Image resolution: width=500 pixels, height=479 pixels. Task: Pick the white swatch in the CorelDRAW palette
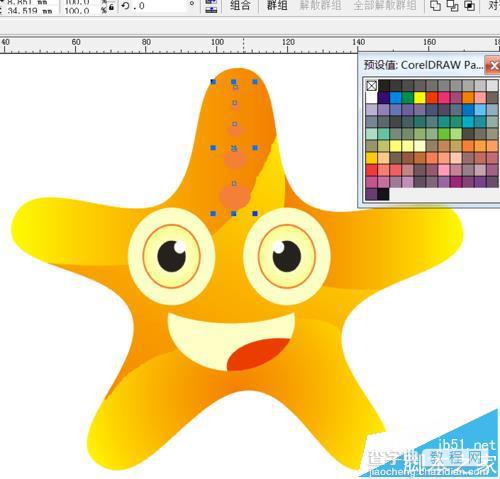[x=371, y=98]
